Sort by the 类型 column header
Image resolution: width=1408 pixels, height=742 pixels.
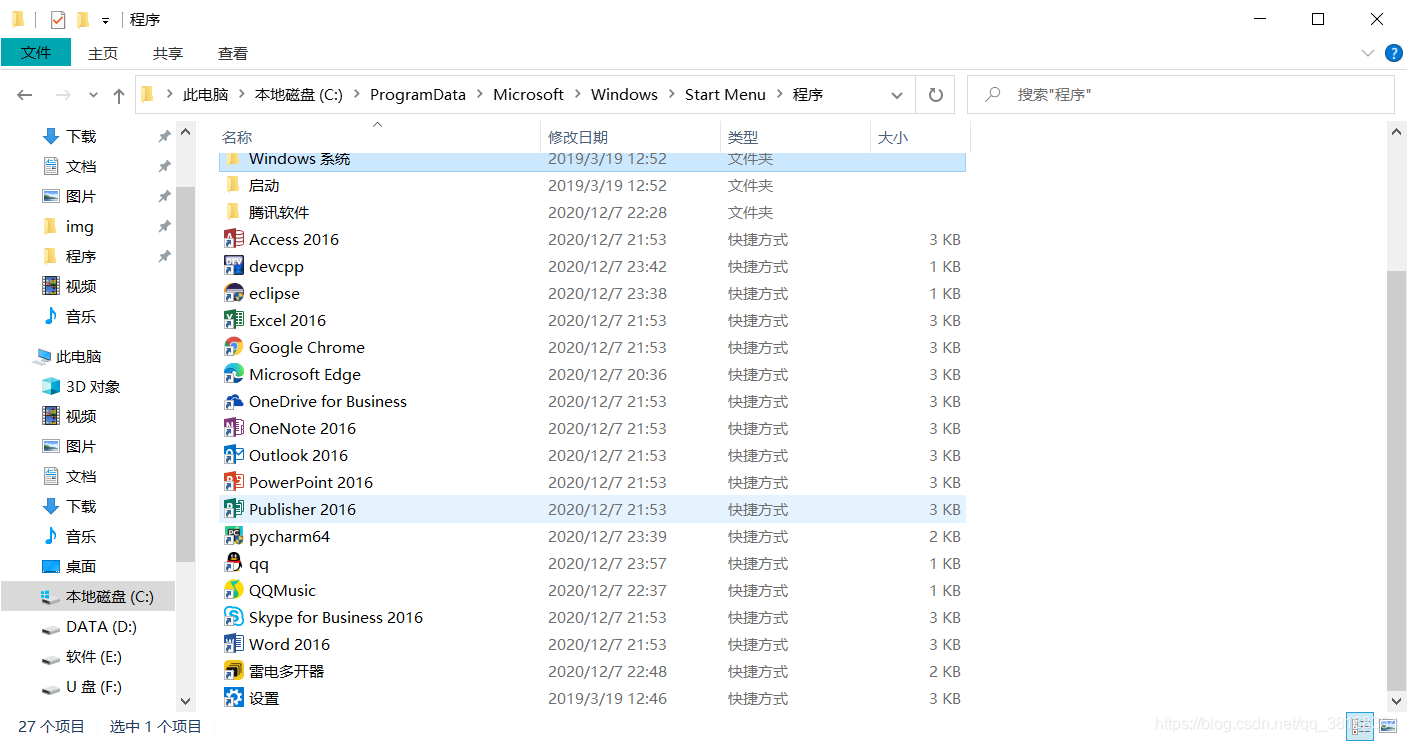coord(796,137)
